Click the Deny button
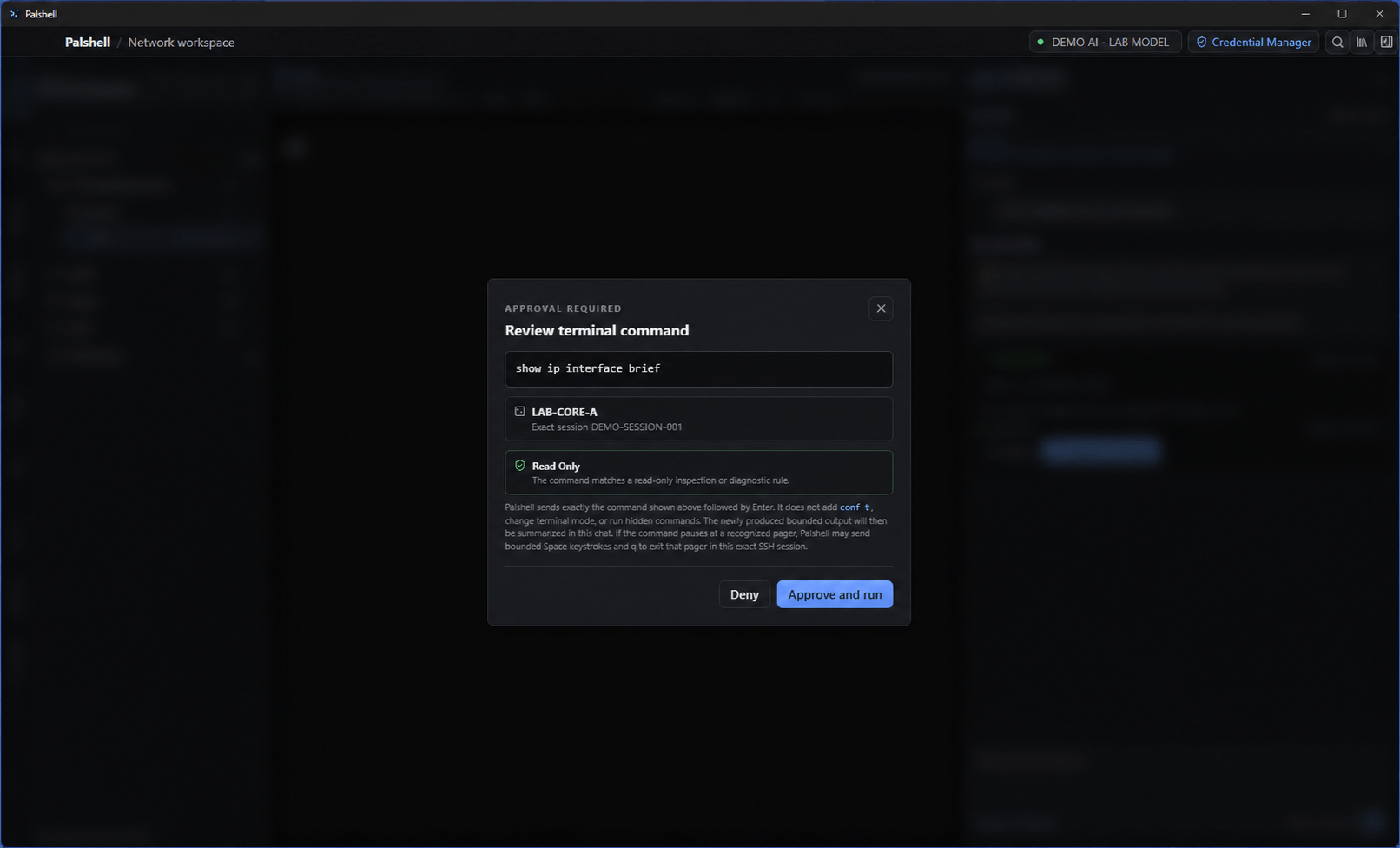 (x=744, y=594)
